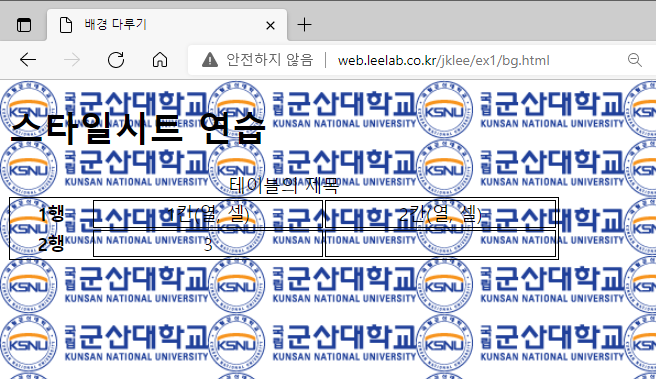This screenshot has width=656, height=379.
Task: Show the not secure warning info
Action: pos(210,60)
